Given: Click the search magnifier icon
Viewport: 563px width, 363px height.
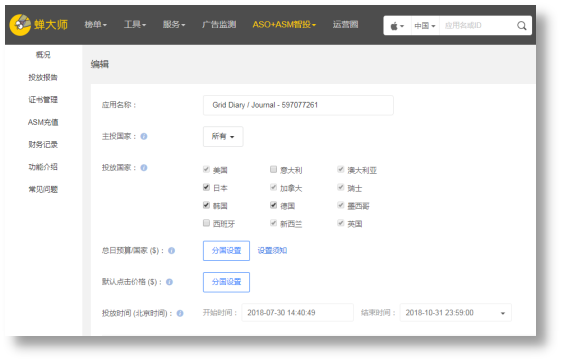Looking at the screenshot, I should [x=522, y=25].
